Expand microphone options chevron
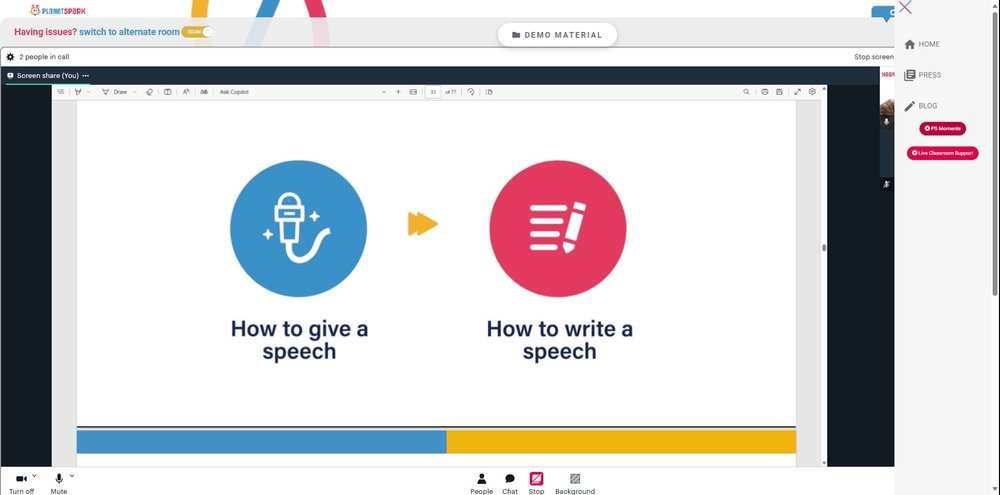 [x=72, y=476]
